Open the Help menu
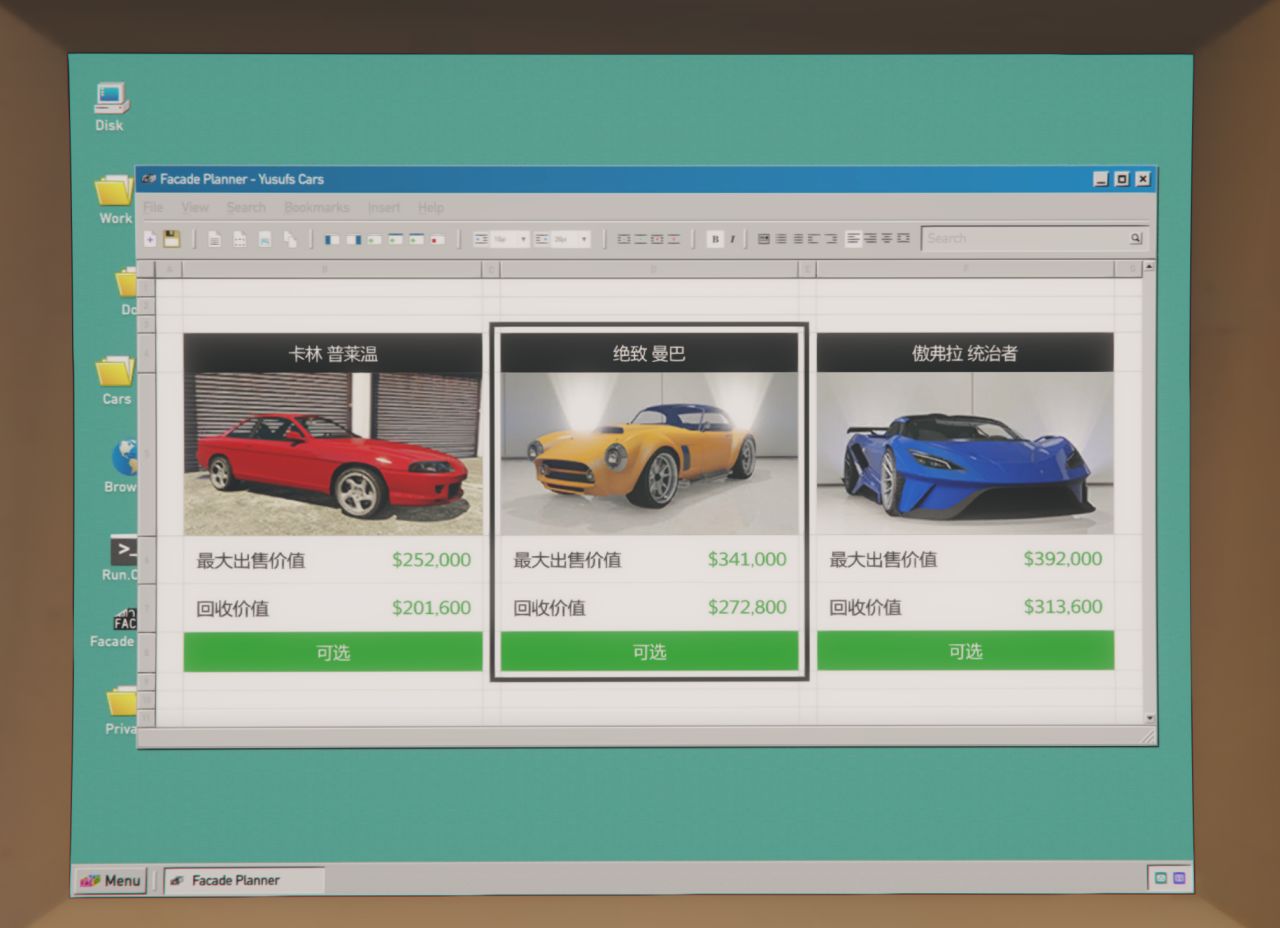Viewport: 1280px width, 928px height. click(x=431, y=208)
